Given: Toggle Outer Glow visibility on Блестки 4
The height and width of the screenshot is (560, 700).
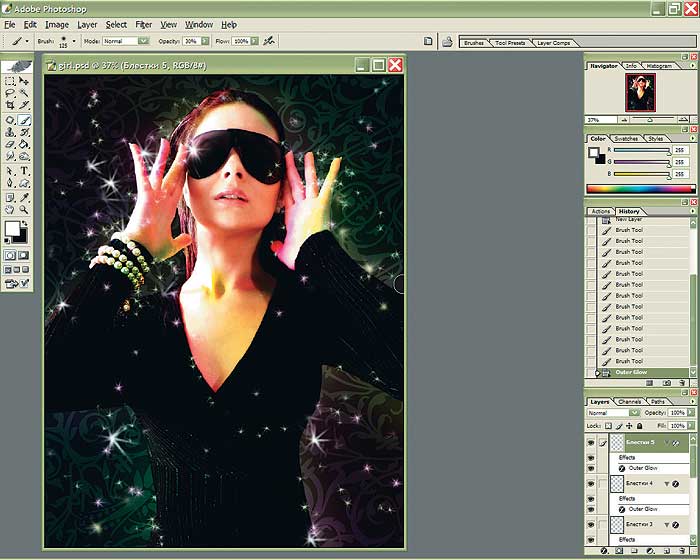Looking at the screenshot, I should tap(591, 510).
